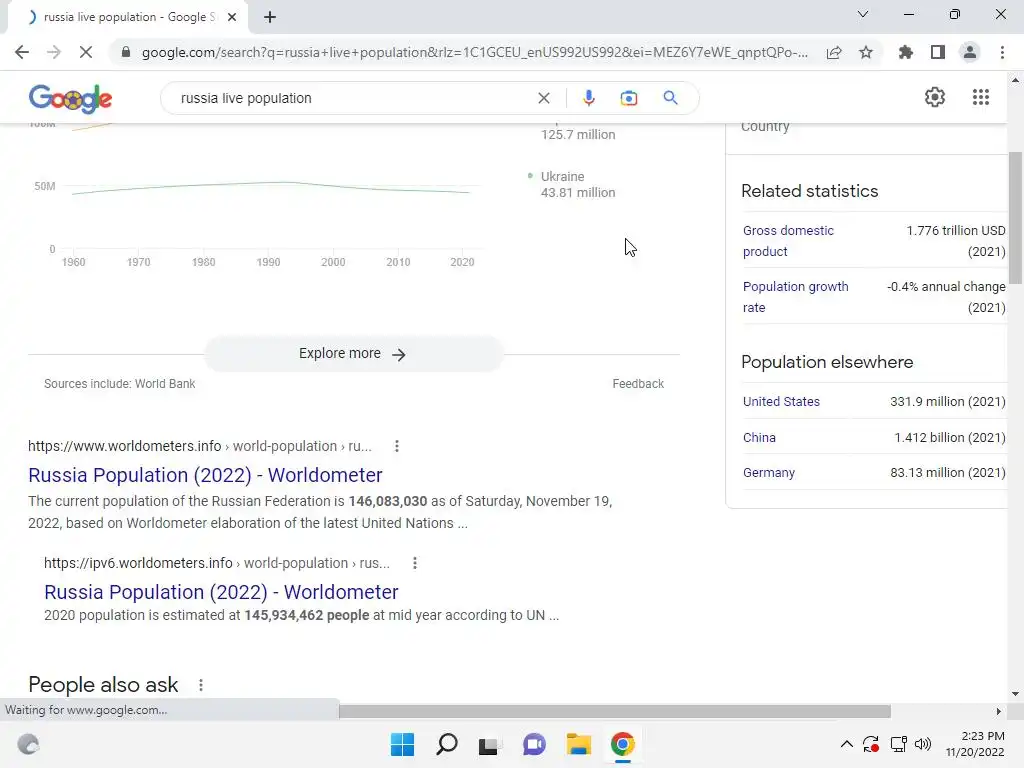View China population
The width and height of the screenshot is (1024, 768).
(x=759, y=438)
